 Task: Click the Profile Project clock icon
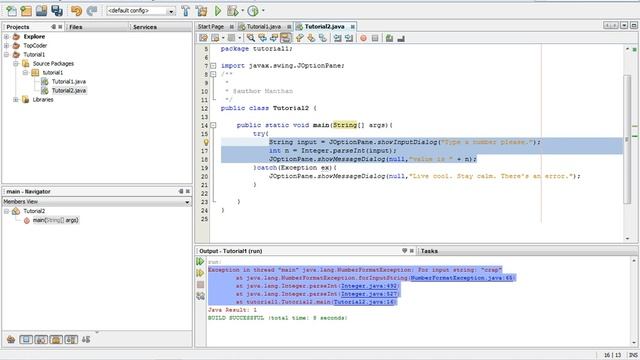tap(253, 11)
